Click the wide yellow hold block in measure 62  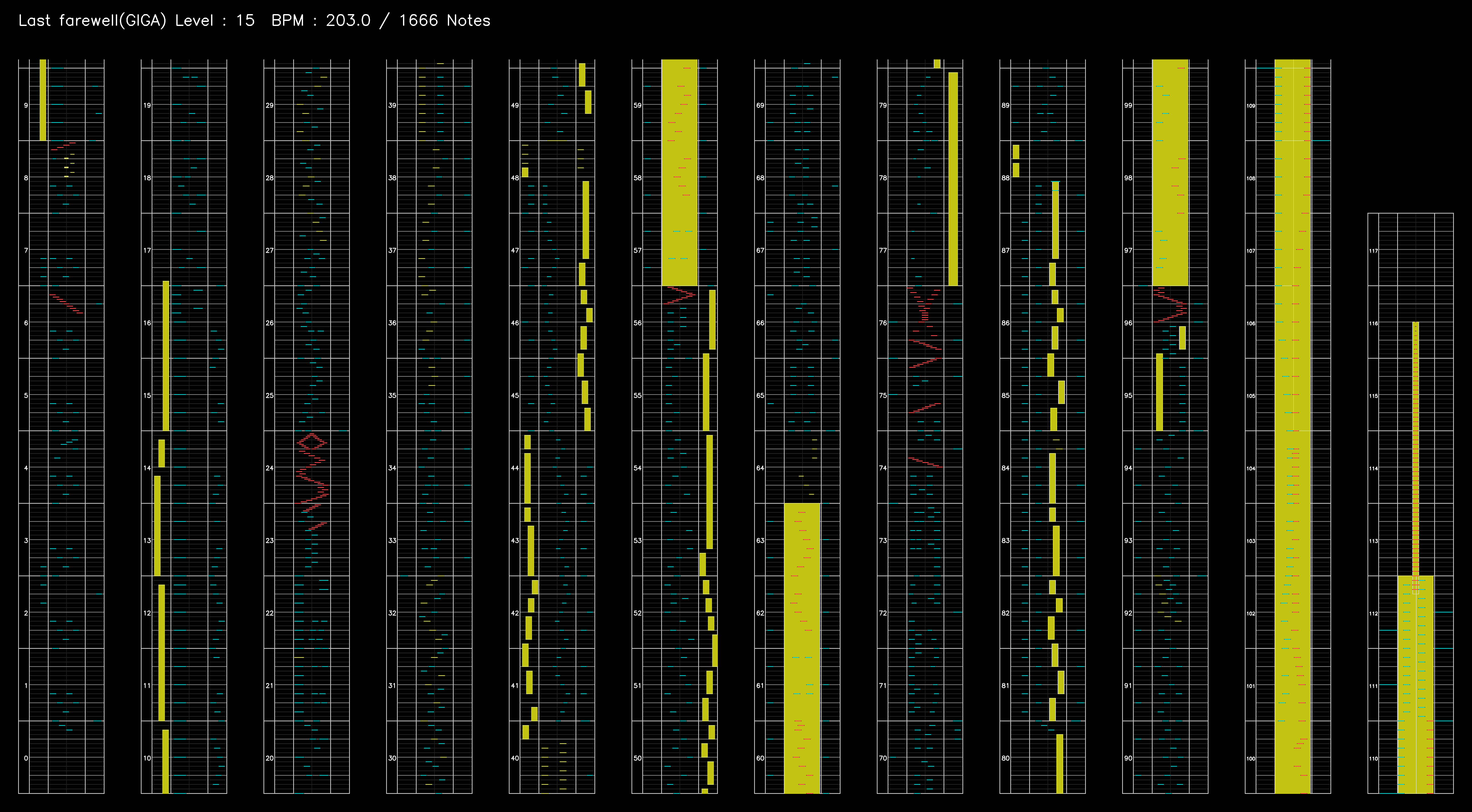click(x=802, y=648)
